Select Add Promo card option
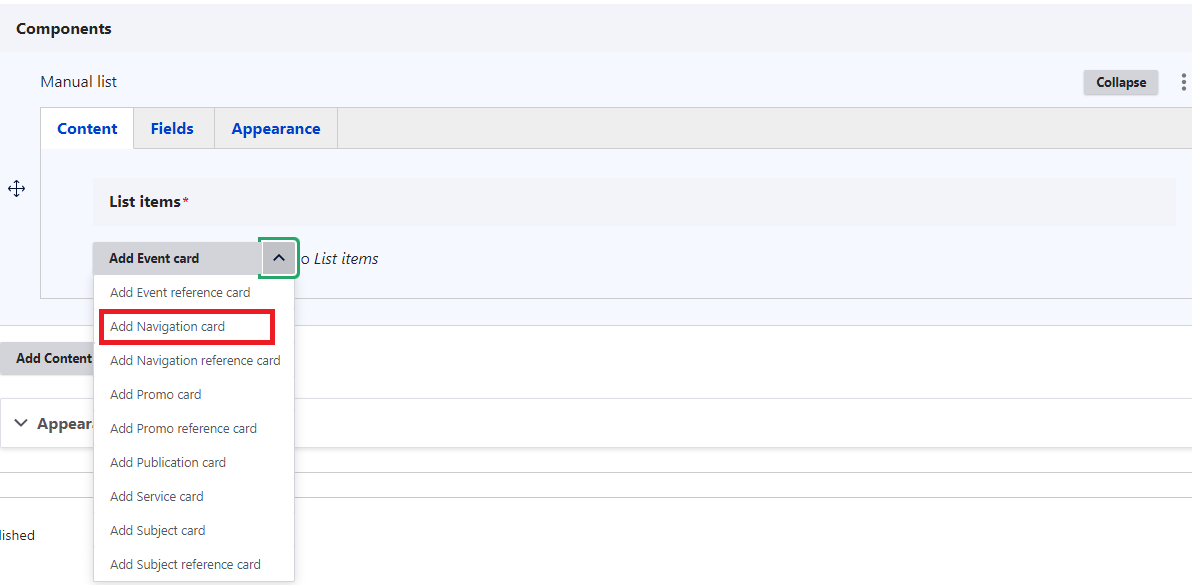The height and width of the screenshot is (585, 1192). [156, 395]
